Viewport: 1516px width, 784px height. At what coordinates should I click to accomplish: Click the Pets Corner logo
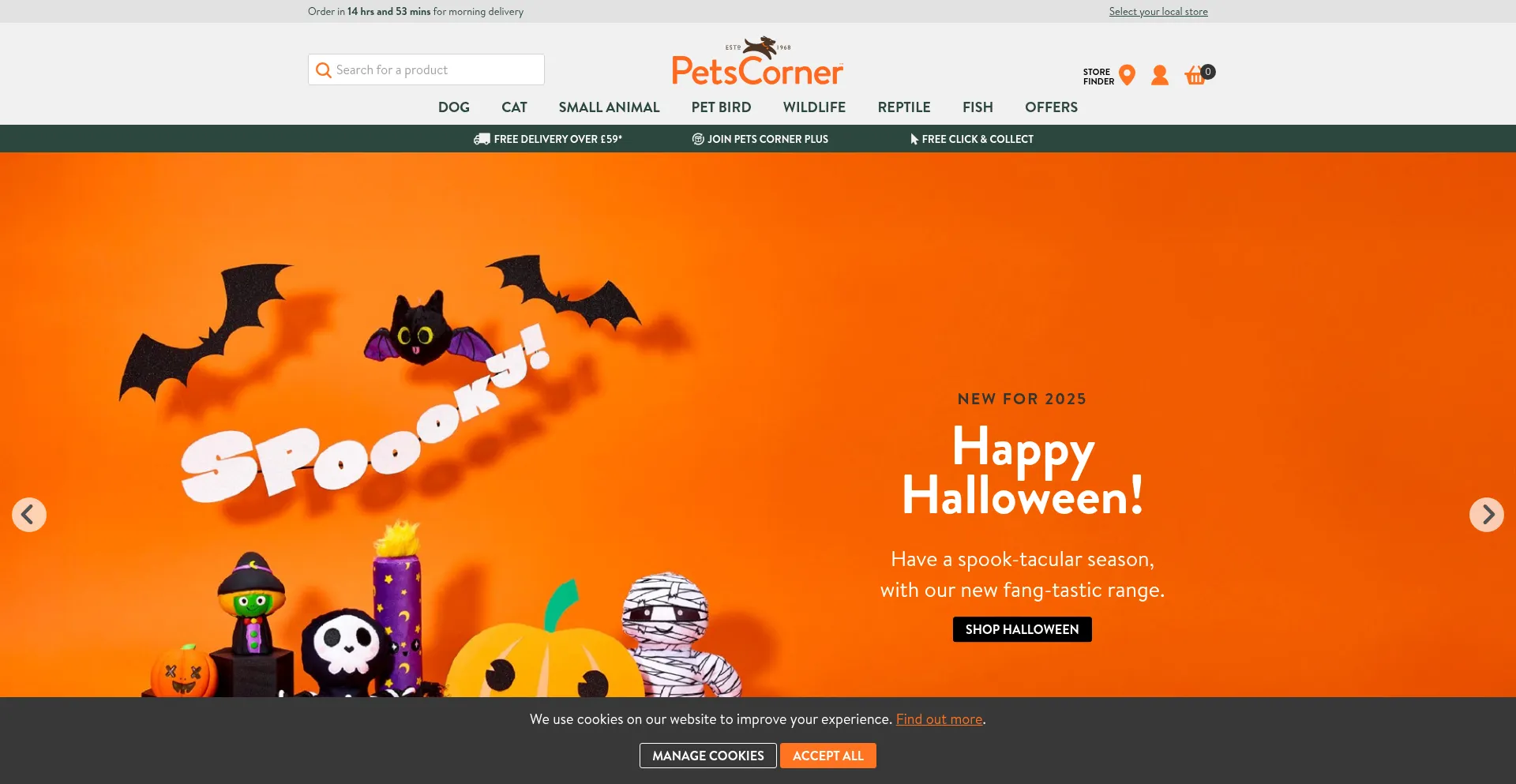[x=758, y=62]
